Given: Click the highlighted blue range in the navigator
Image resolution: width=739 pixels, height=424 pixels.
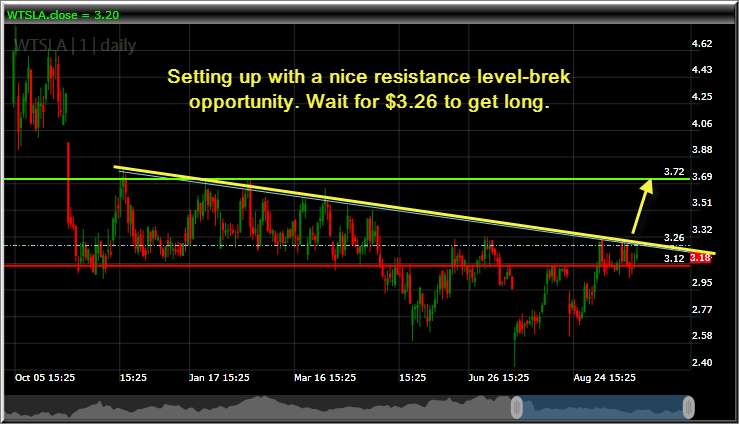Looking at the screenshot, I should [x=603, y=407].
